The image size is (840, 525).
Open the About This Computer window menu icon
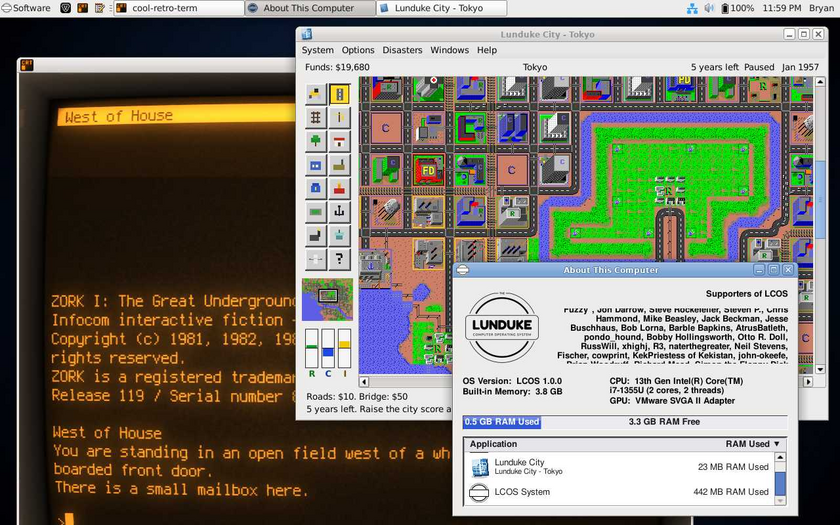pos(463,270)
